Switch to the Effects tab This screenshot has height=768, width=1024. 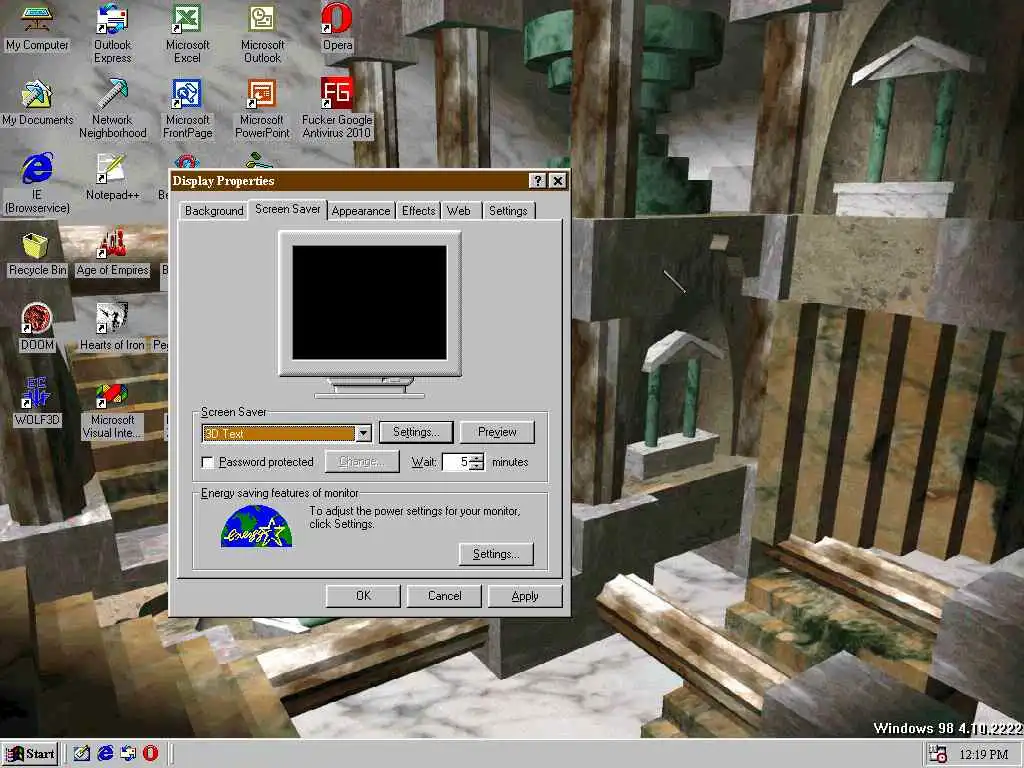(x=418, y=211)
